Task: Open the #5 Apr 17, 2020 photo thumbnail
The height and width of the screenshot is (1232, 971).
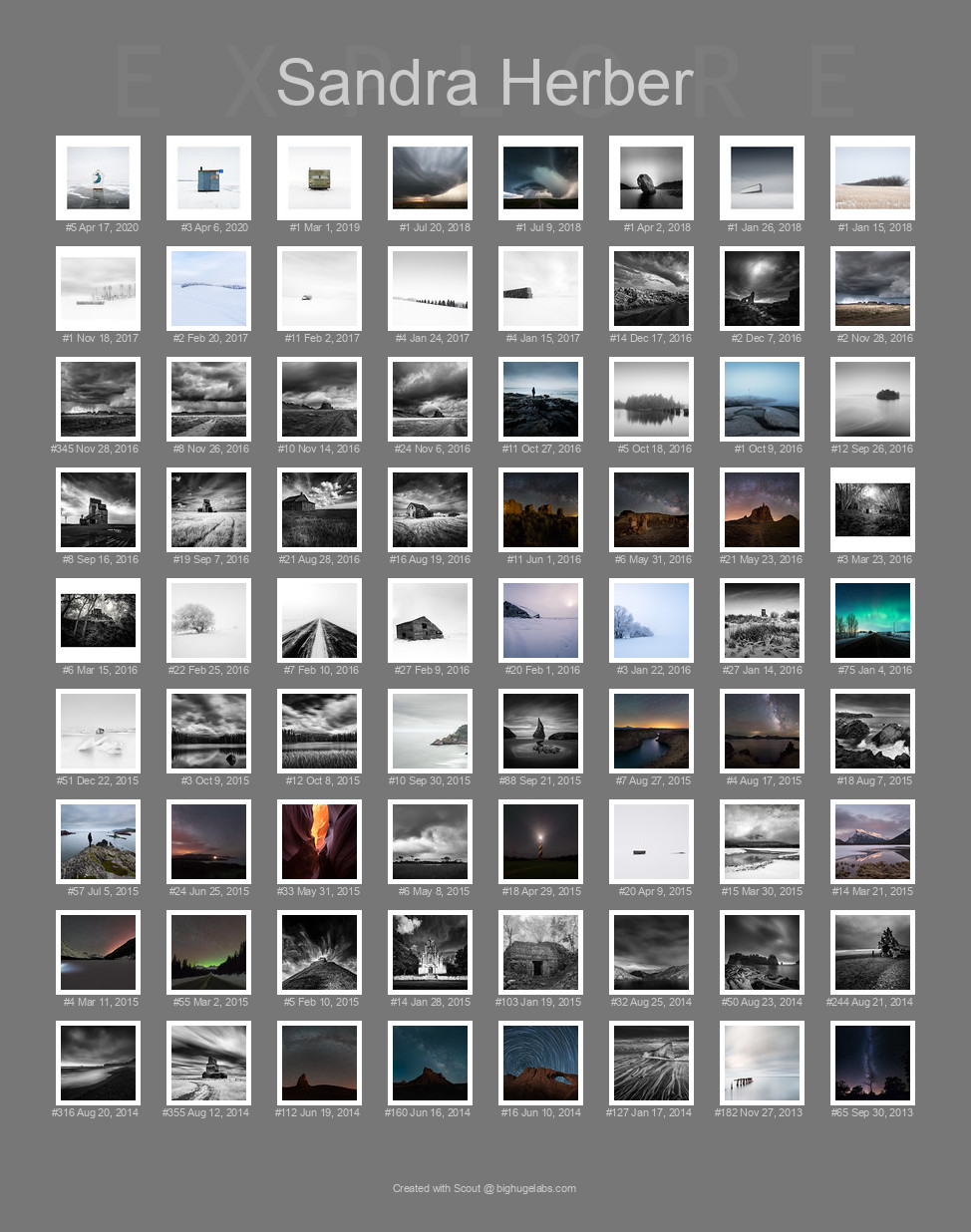Action: 98,177
